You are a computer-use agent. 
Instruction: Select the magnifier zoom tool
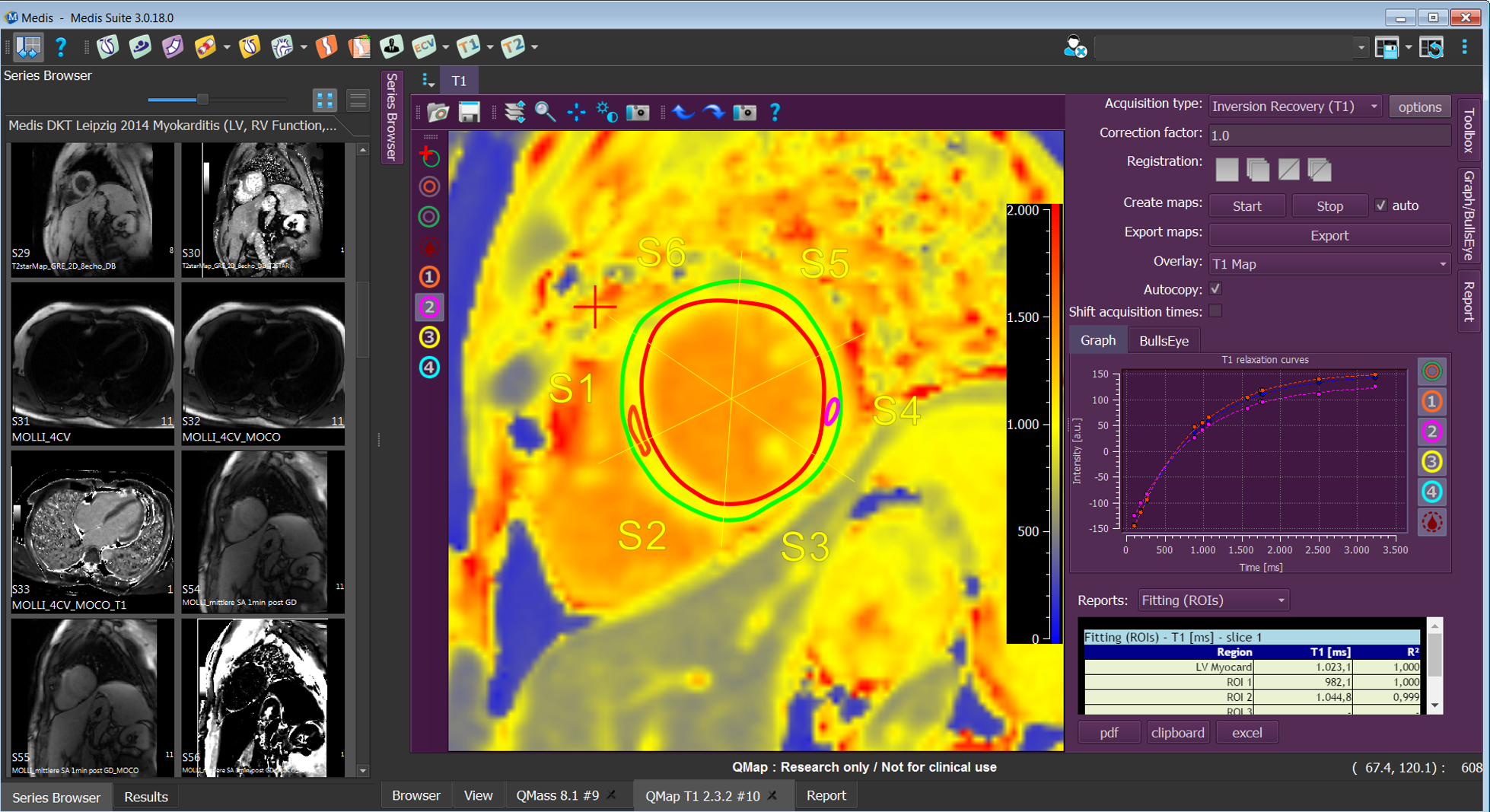(x=545, y=113)
